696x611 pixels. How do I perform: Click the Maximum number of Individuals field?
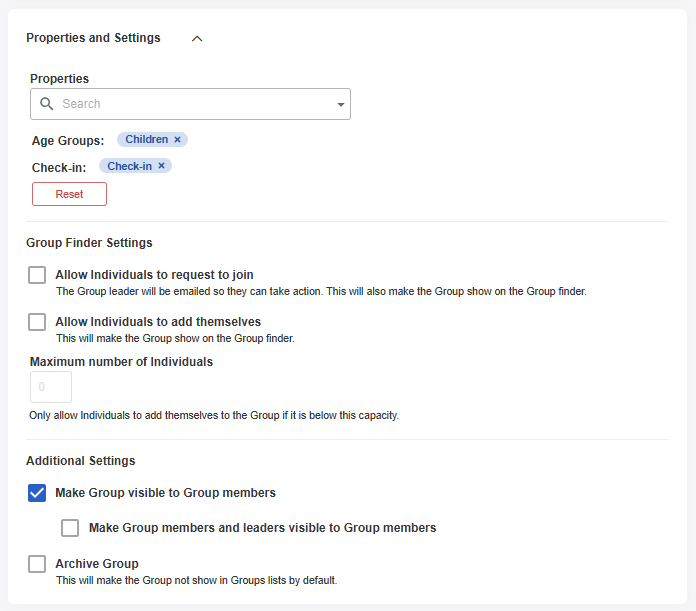(51, 387)
